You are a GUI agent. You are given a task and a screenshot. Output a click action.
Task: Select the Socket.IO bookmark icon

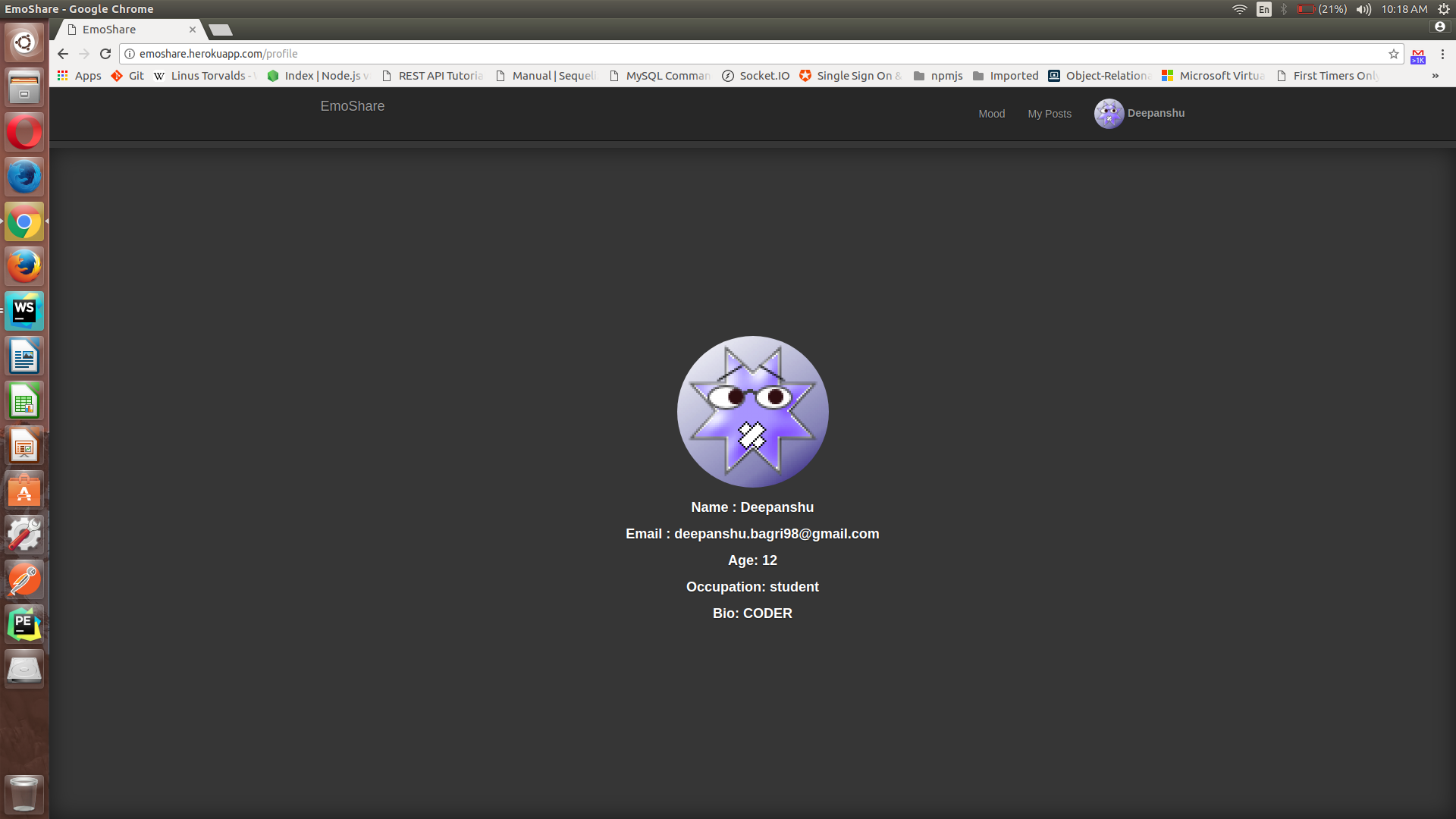tap(727, 76)
